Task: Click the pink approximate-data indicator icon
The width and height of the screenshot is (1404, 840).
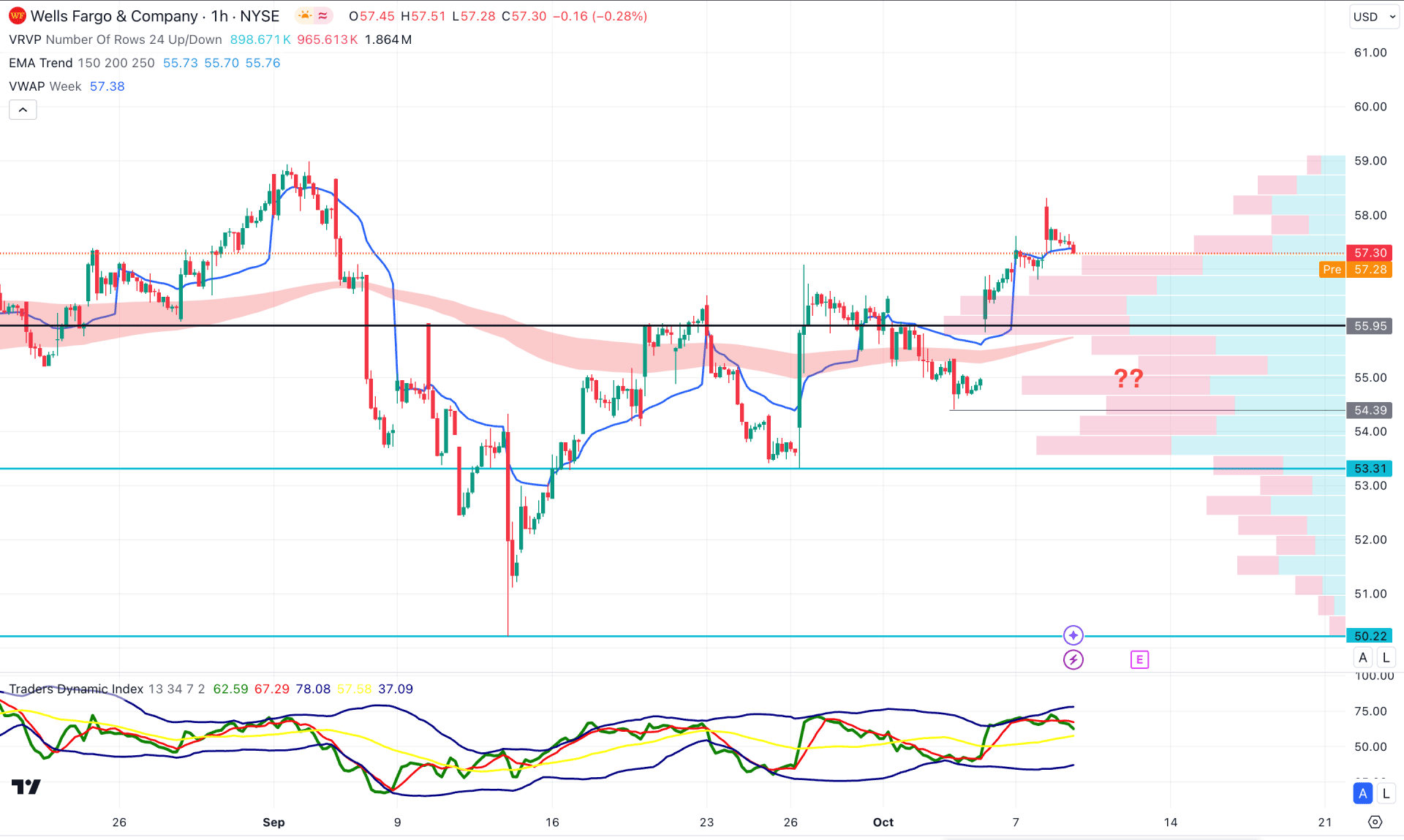Action: coord(323,15)
